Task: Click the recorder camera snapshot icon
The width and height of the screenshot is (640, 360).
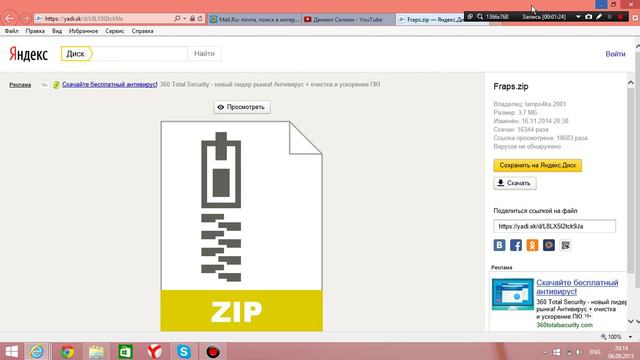Action: click(588, 17)
